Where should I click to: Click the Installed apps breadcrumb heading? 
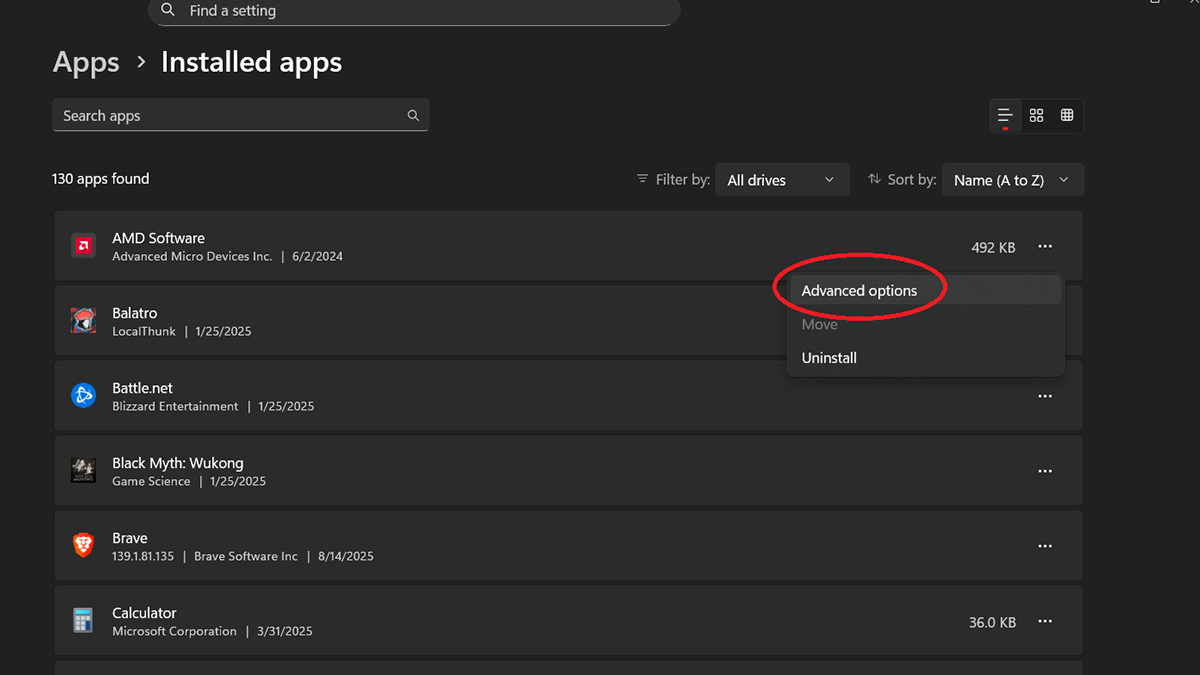click(251, 63)
